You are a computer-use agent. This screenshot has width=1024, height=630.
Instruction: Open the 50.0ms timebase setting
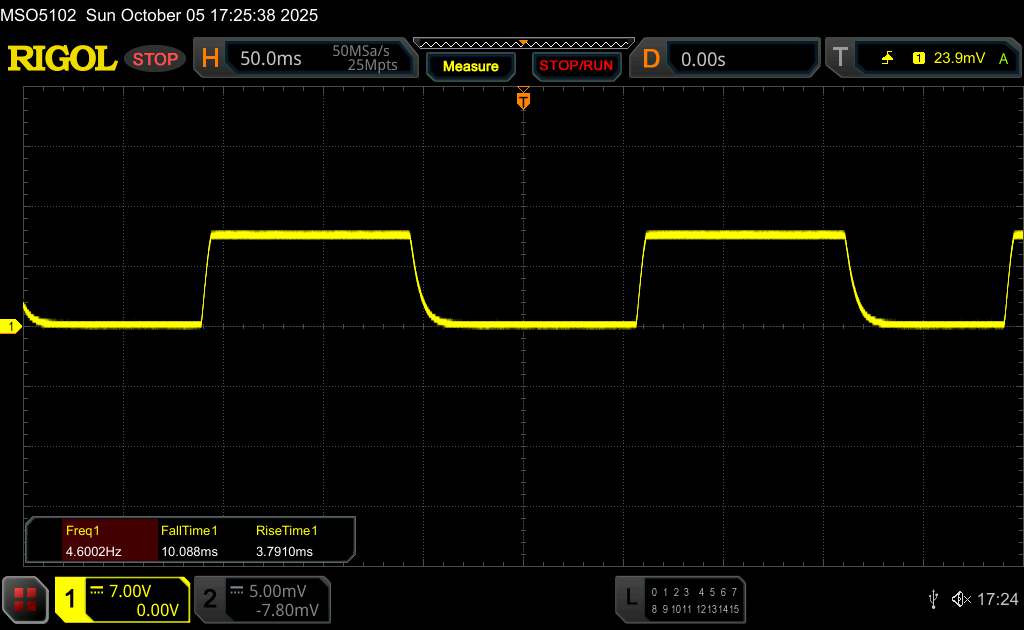pos(271,59)
